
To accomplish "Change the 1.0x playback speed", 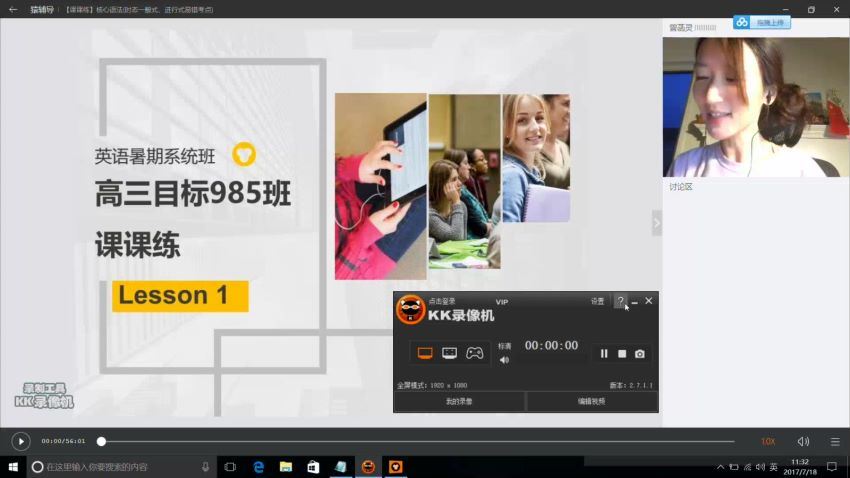I will [x=768, y=442].
